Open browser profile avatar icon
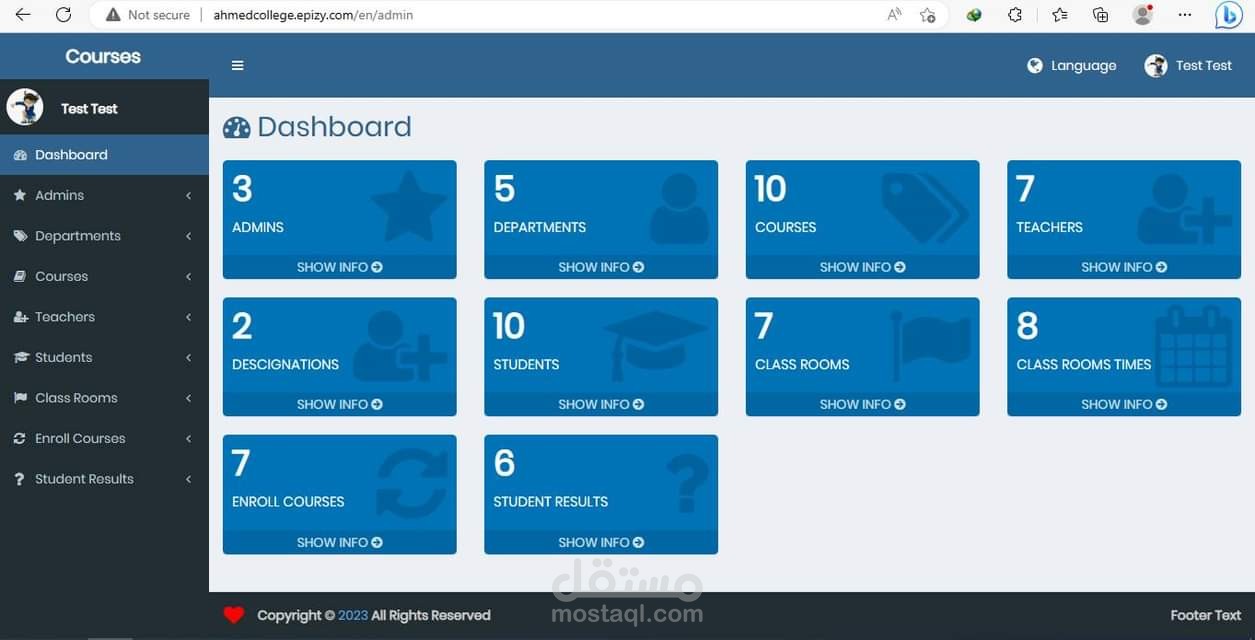Image resolution: width=1255 pixels, height=640 pixels. (x=1142, y=15)
